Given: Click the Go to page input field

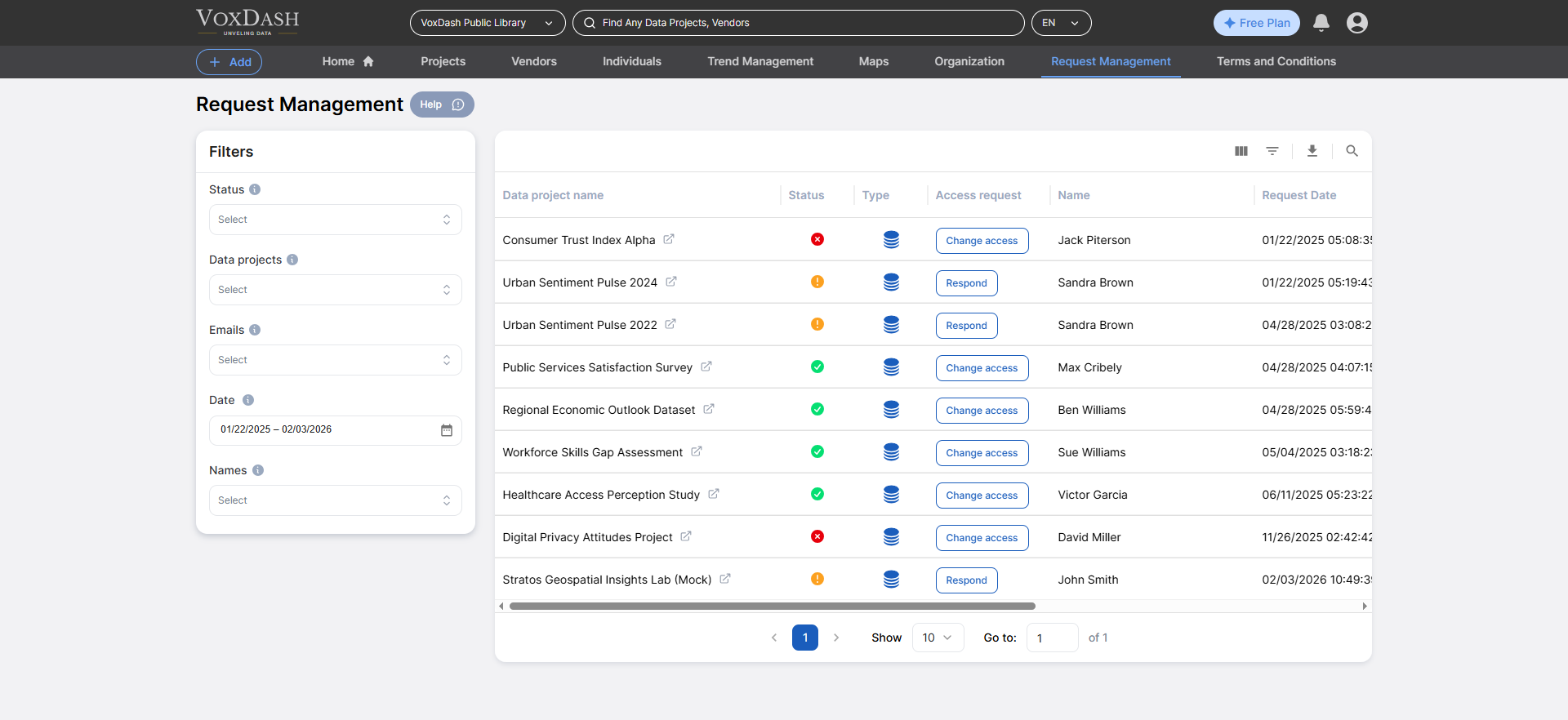Looking at the screenshot, I should point(1052,638).
